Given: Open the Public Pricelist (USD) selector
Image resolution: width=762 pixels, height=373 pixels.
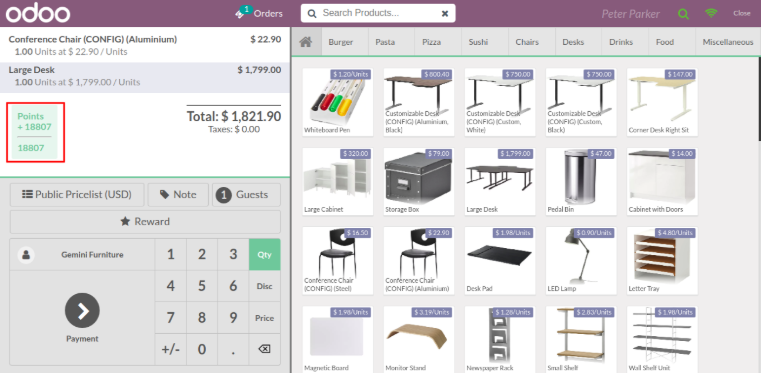Looking at the screenshot, I should click(77, 195).
